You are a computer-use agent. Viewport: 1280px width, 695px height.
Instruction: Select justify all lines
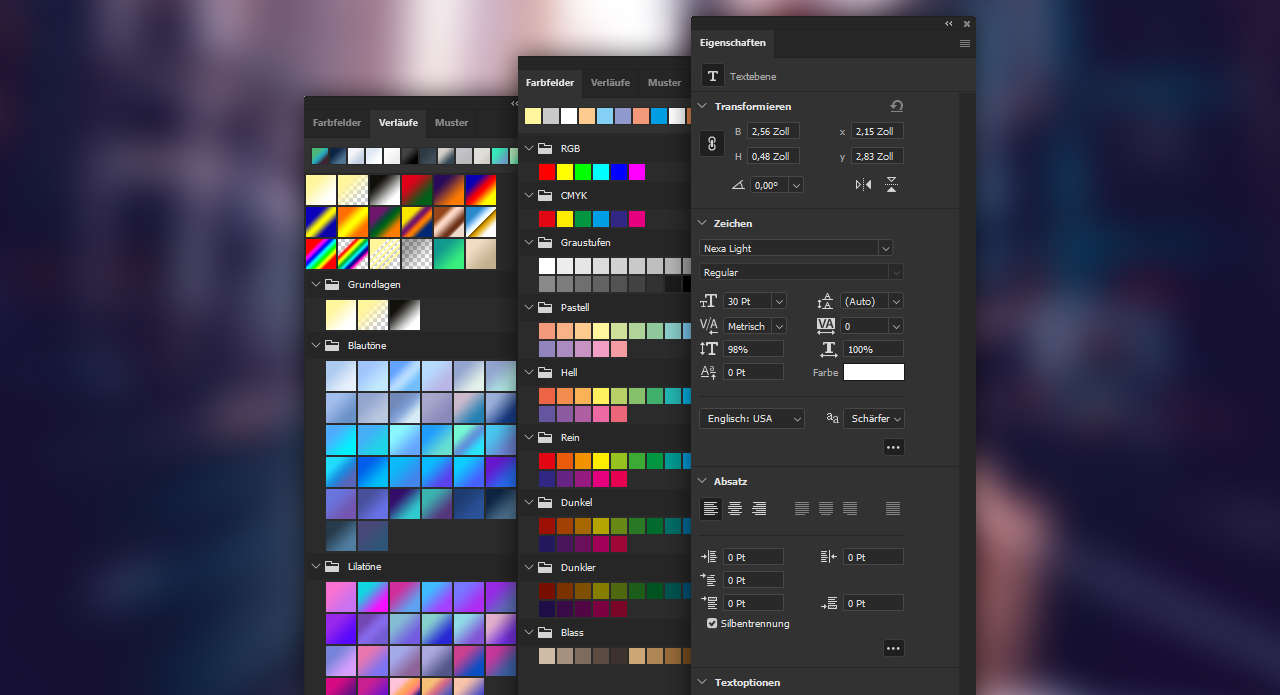pyautogui.click(x=893, y=509)
